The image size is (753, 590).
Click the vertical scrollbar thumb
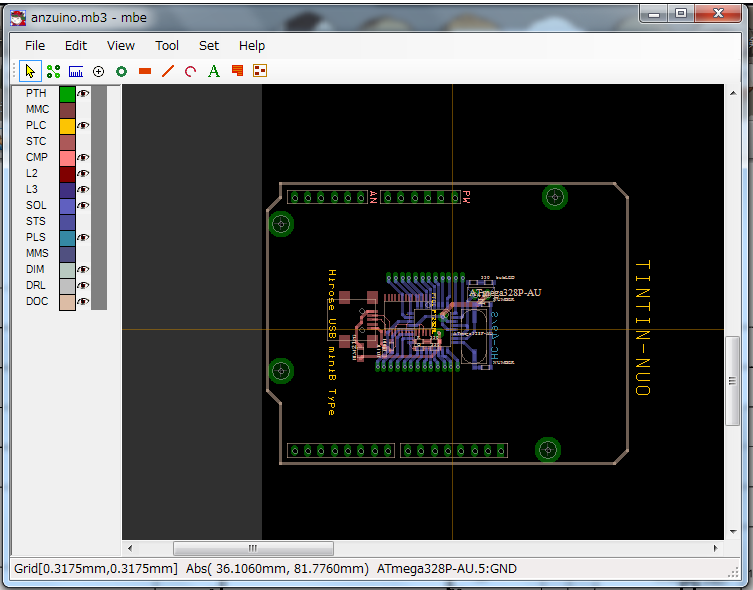click(x=733, y=381)
